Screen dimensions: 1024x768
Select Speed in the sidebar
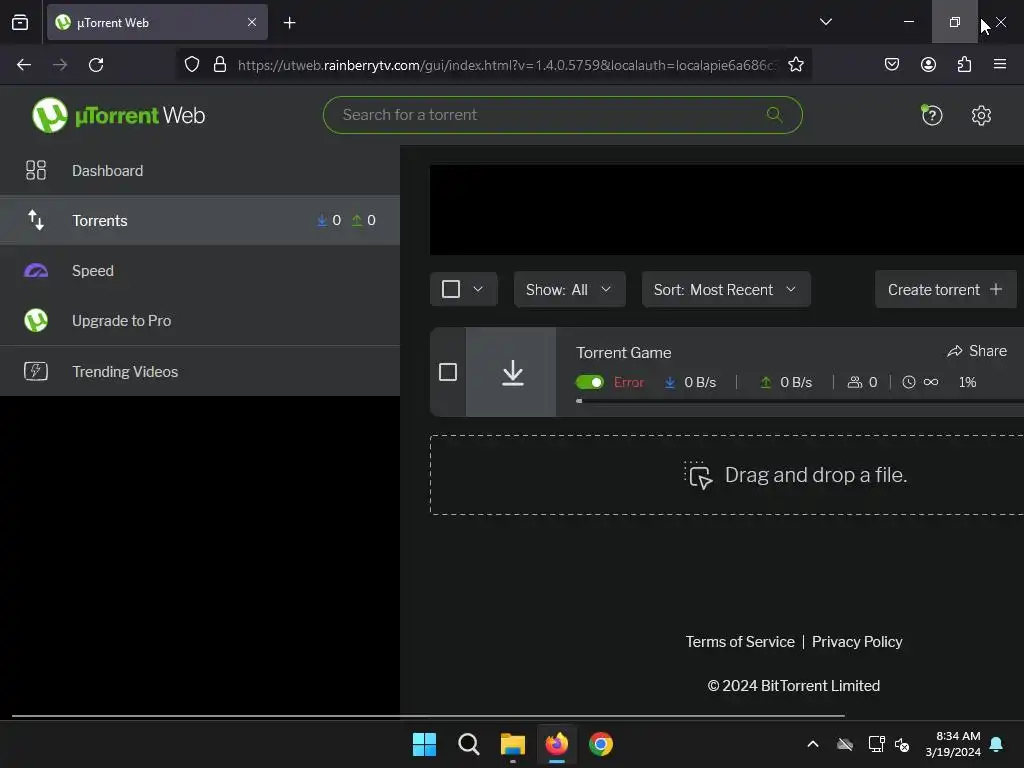[x=200, y=270]
